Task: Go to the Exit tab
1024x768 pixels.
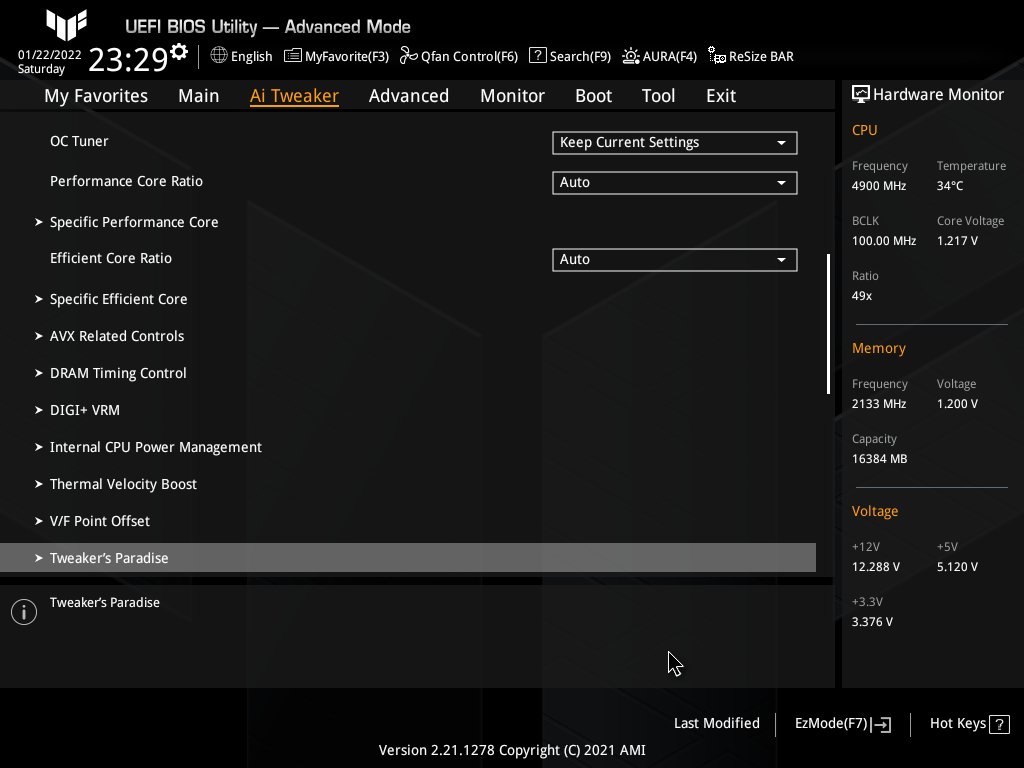Action: point(721,95)
